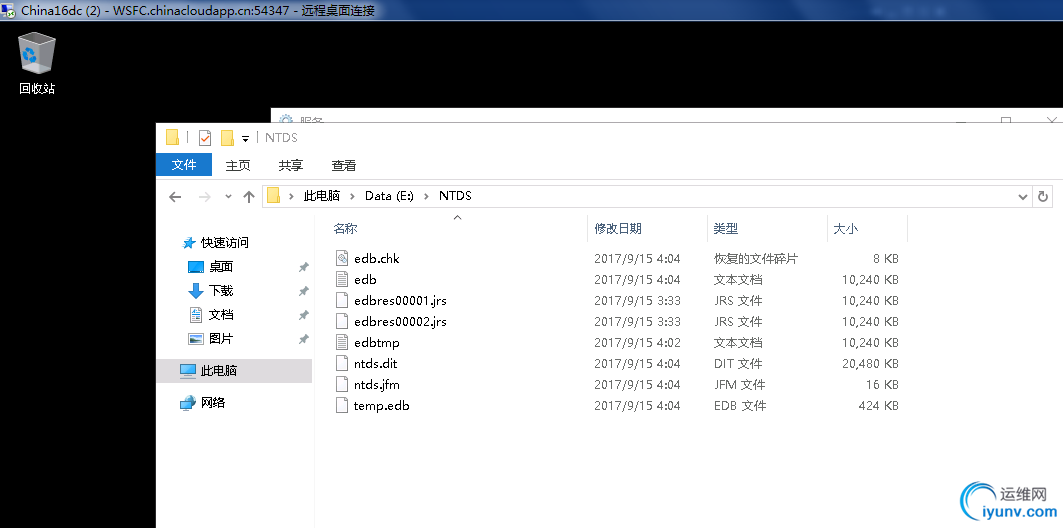Click the Pictures (图片) icon in sidebar
Viewport: 1063px width, 528px height.
pyautogui.click(x=195, y=338)
